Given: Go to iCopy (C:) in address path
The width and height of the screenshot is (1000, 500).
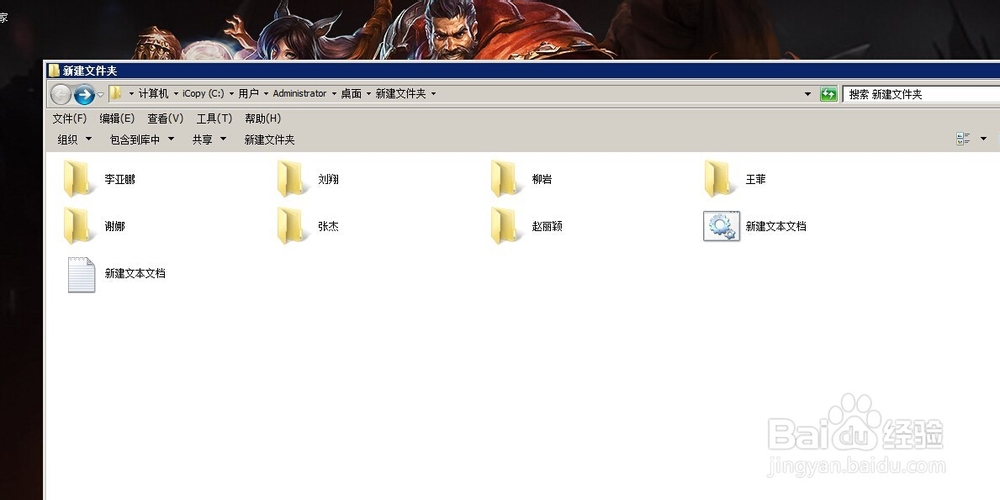Looking at the screenshot, I should 203,94.
